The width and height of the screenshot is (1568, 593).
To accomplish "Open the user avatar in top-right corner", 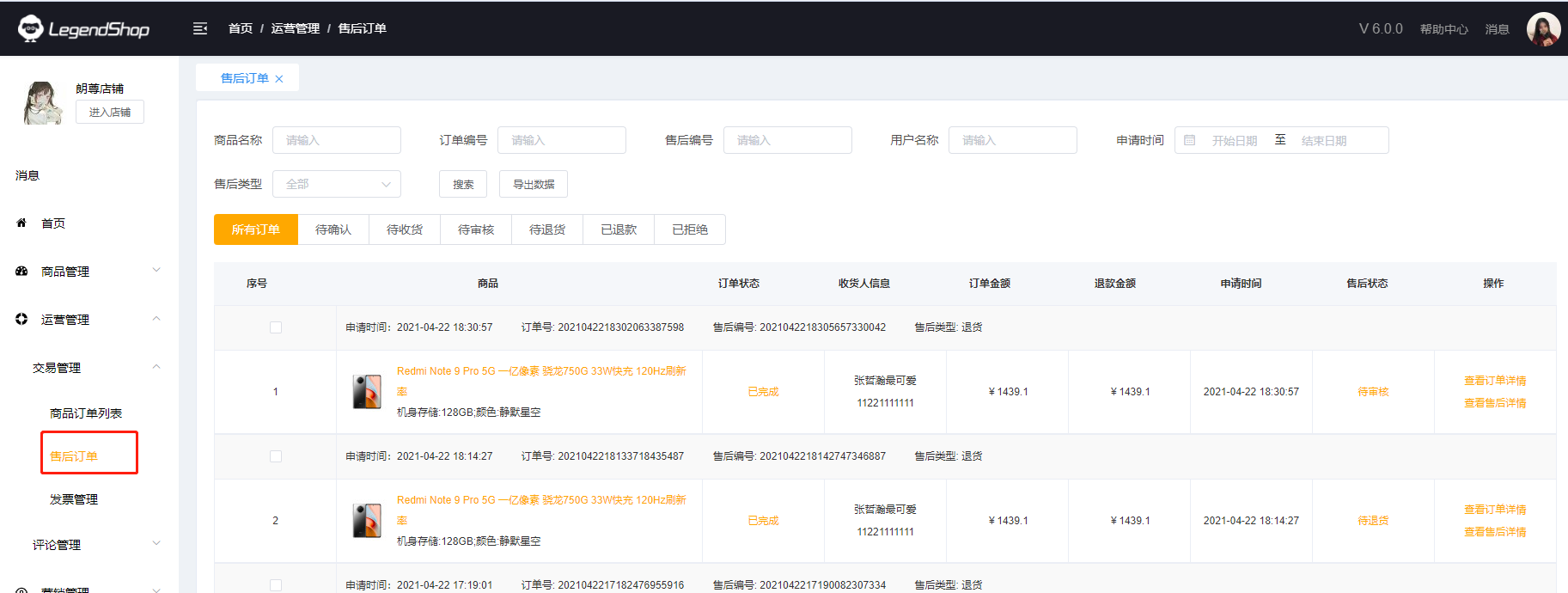I will pos(1543,28).
